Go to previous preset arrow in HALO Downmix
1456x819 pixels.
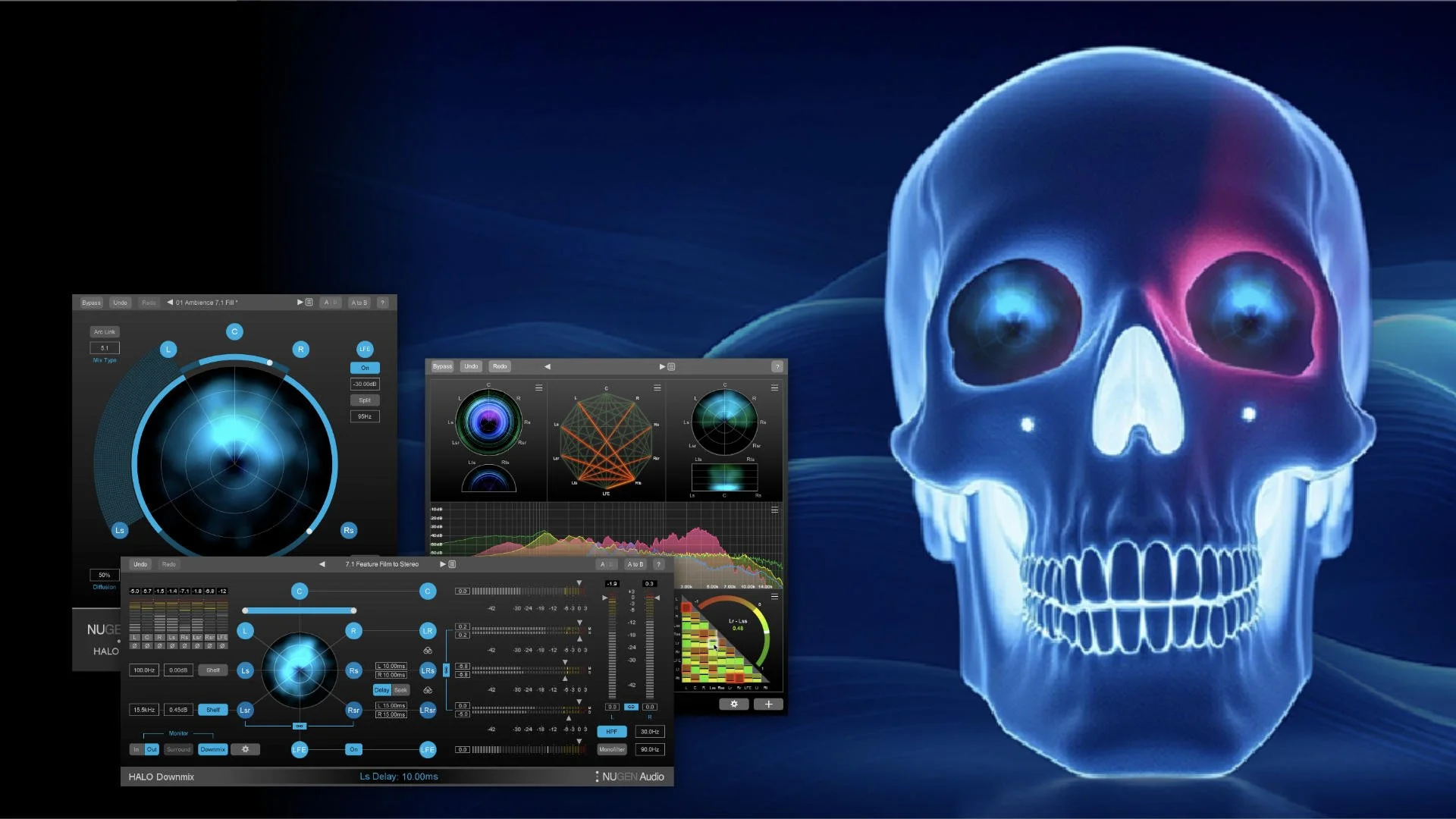tap(322, 564)
